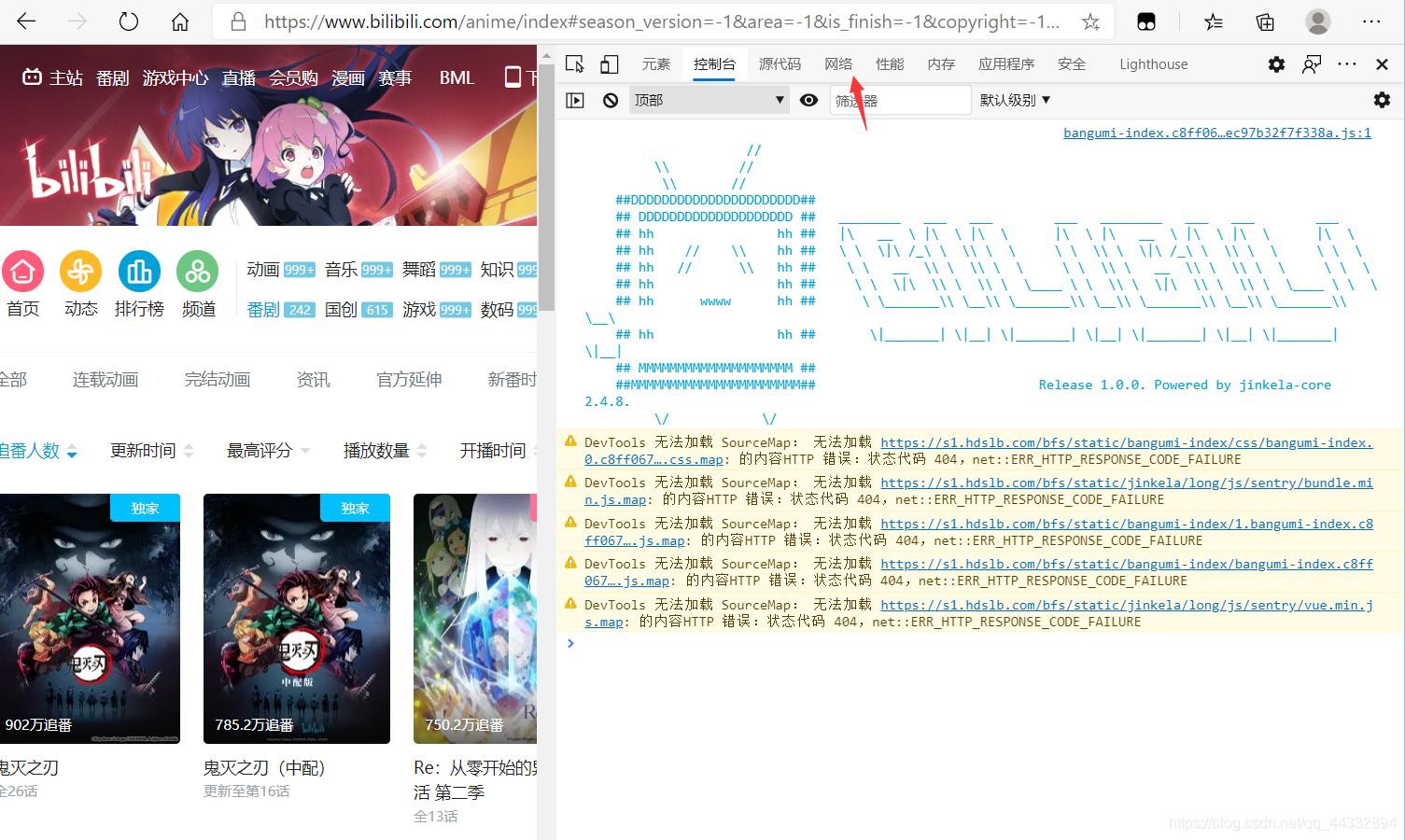Image resolution: width=1405 pixels, height=840 pixels.
Task: Select the 资讯 tab
Action: (x=313, y=380)
